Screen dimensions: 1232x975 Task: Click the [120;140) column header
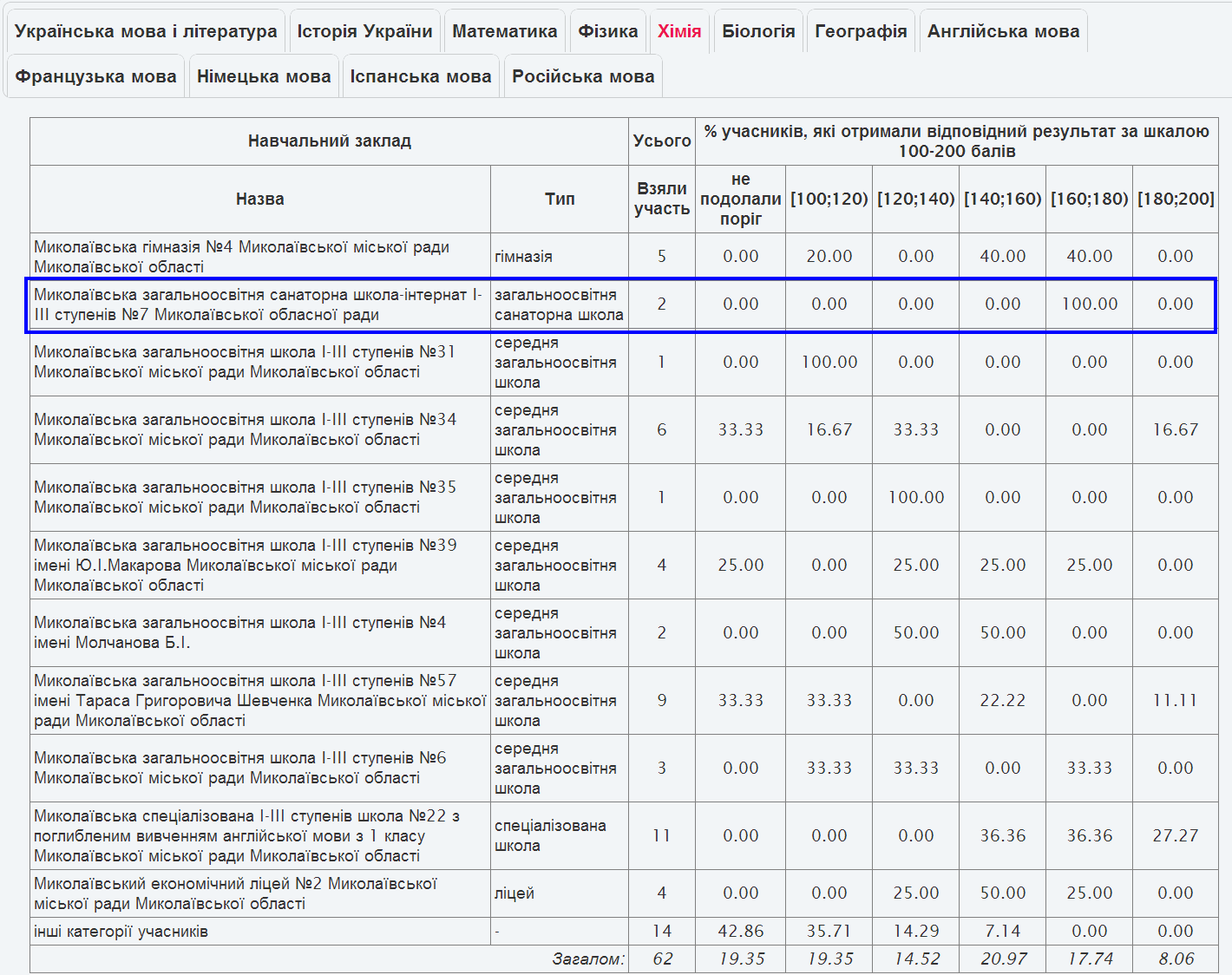(916, 200)
